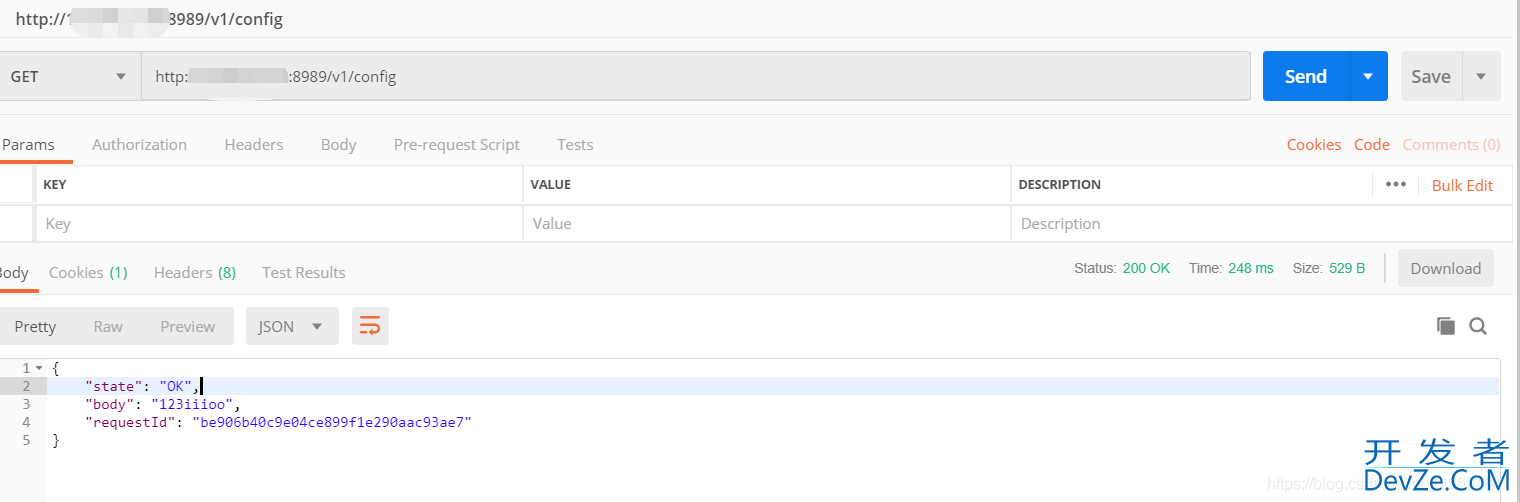Viewport: 1520px width, 502px height.
Task: Click the Bulk Edit link
Action: pyautogui.click(x=1462, y=185)
